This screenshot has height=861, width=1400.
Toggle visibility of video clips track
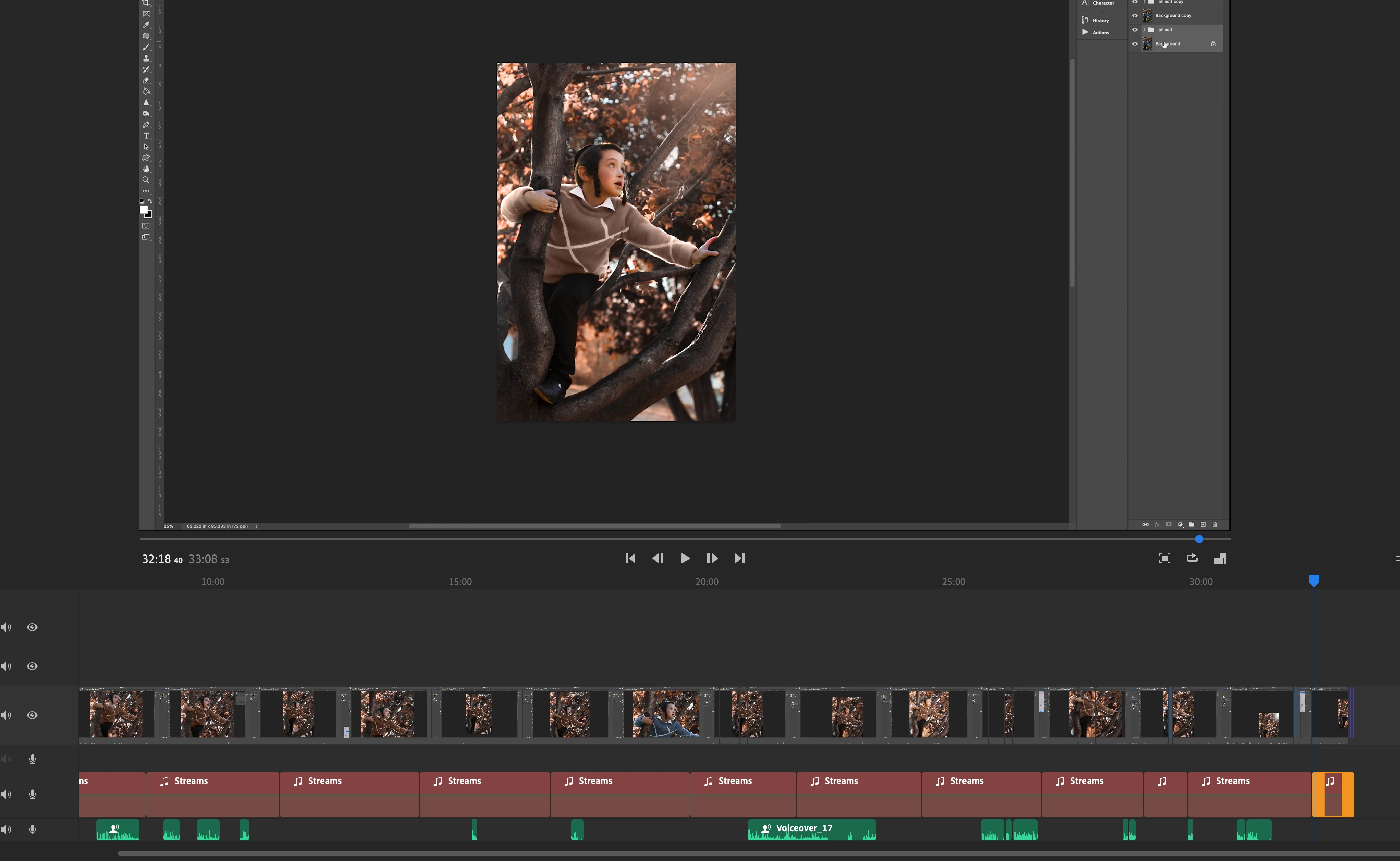(x=33, y=715)
